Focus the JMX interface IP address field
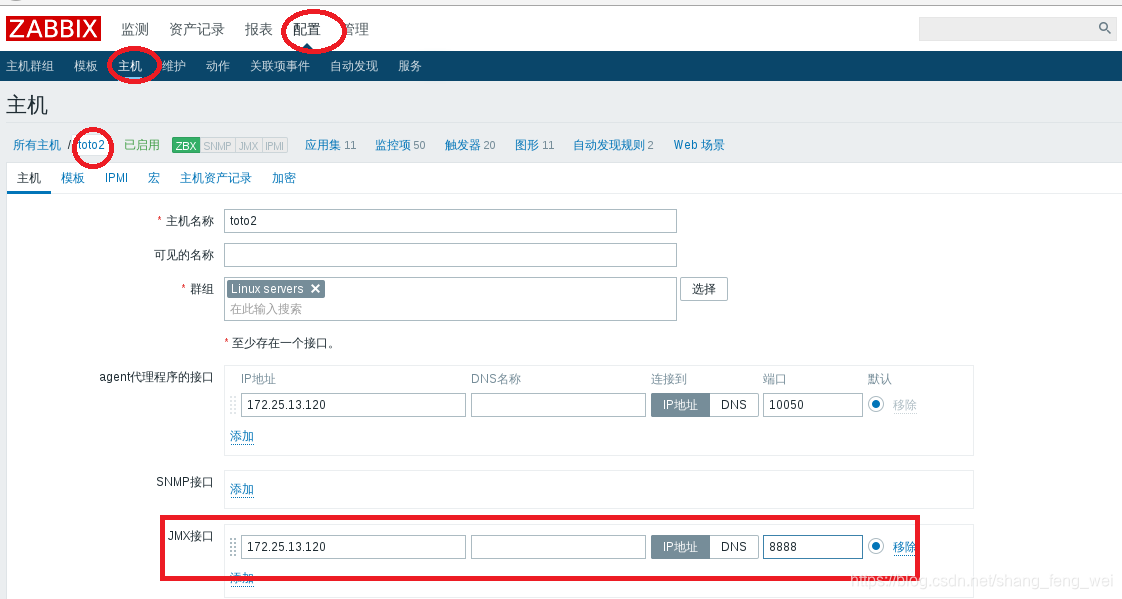 (x=353, y=547)
